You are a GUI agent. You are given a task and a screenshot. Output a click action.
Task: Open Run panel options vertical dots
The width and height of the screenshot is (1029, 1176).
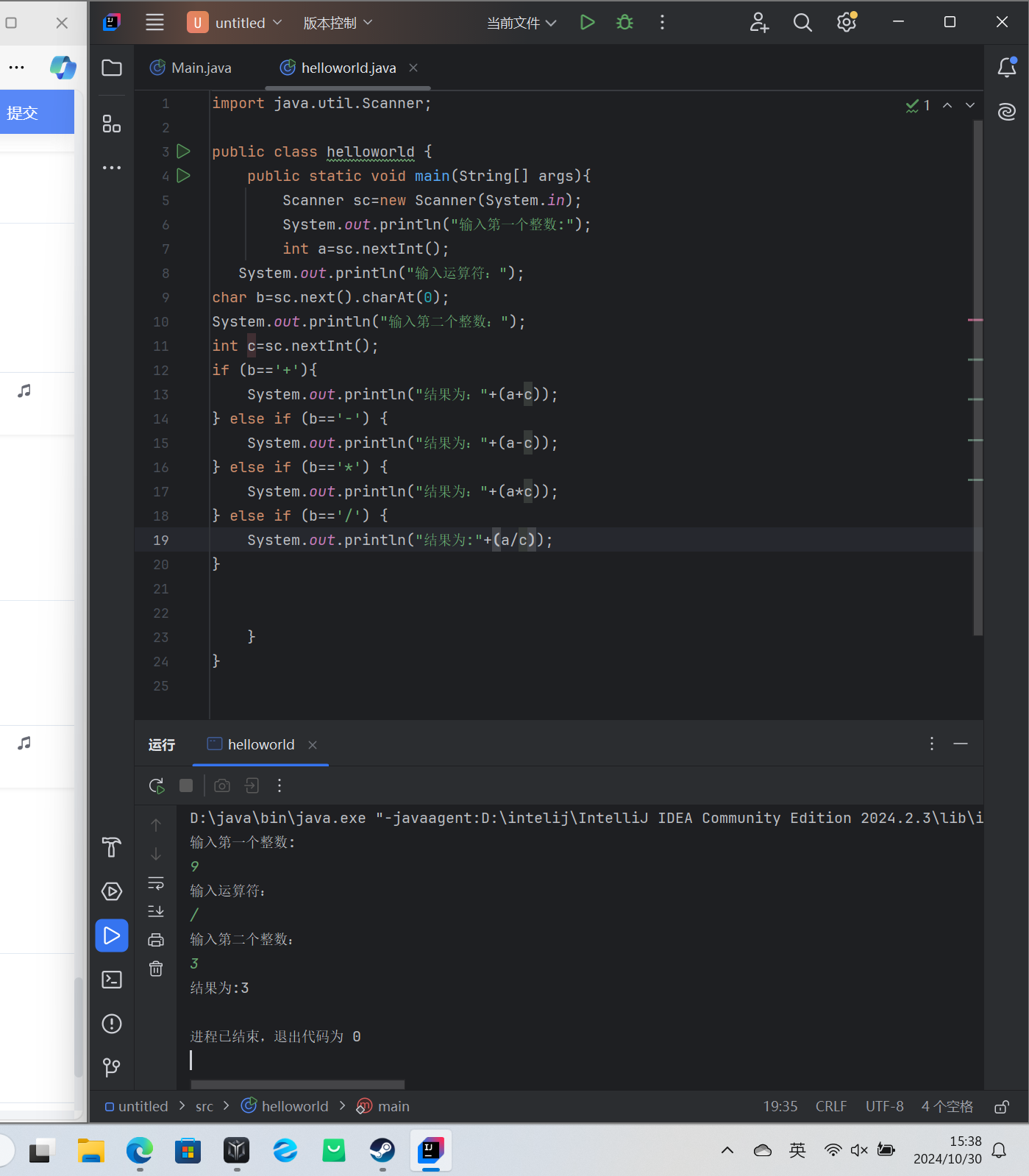pyautogui.click(x=932, y=744)
